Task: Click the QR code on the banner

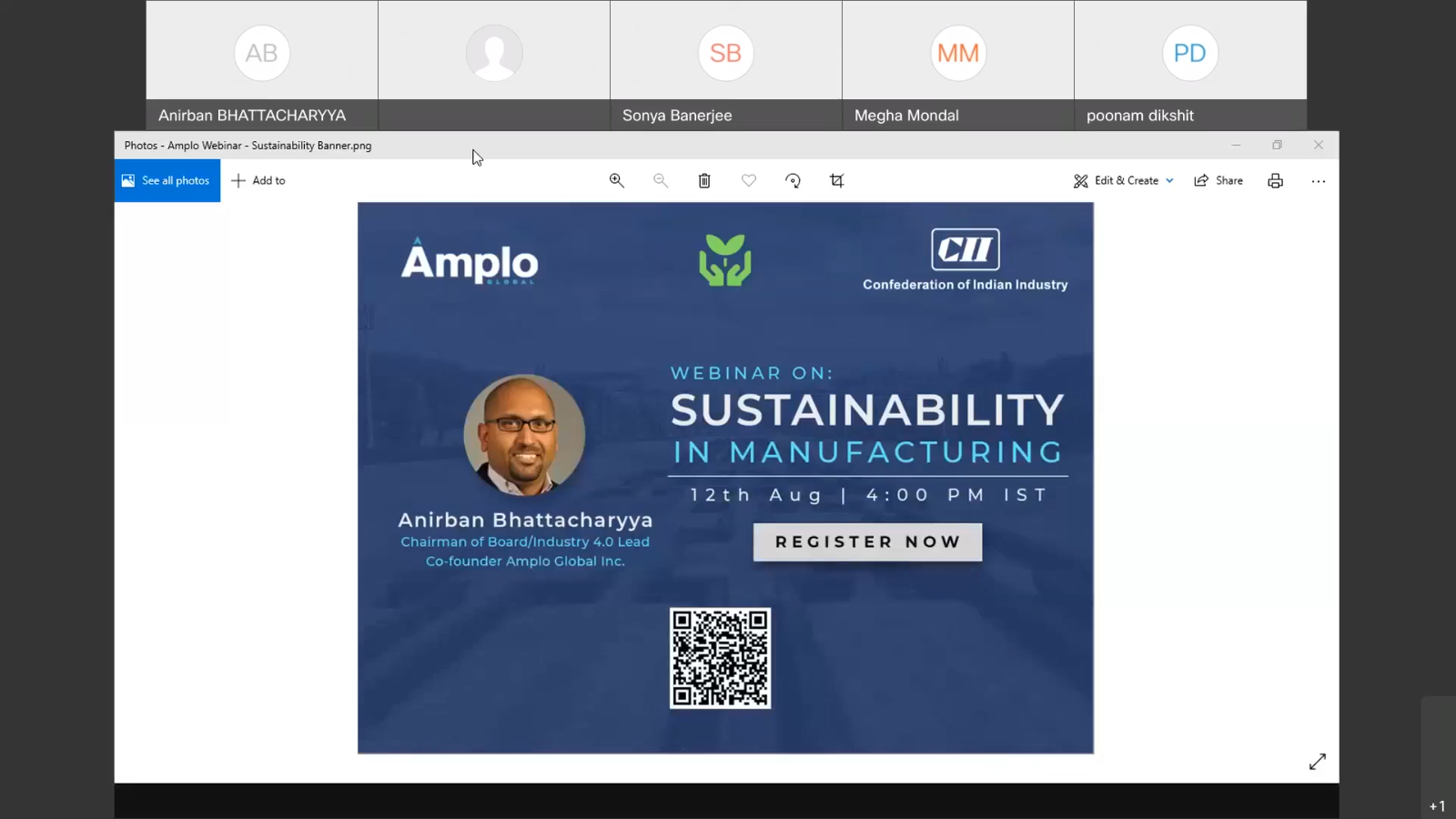Action: (x=721, y=658)
